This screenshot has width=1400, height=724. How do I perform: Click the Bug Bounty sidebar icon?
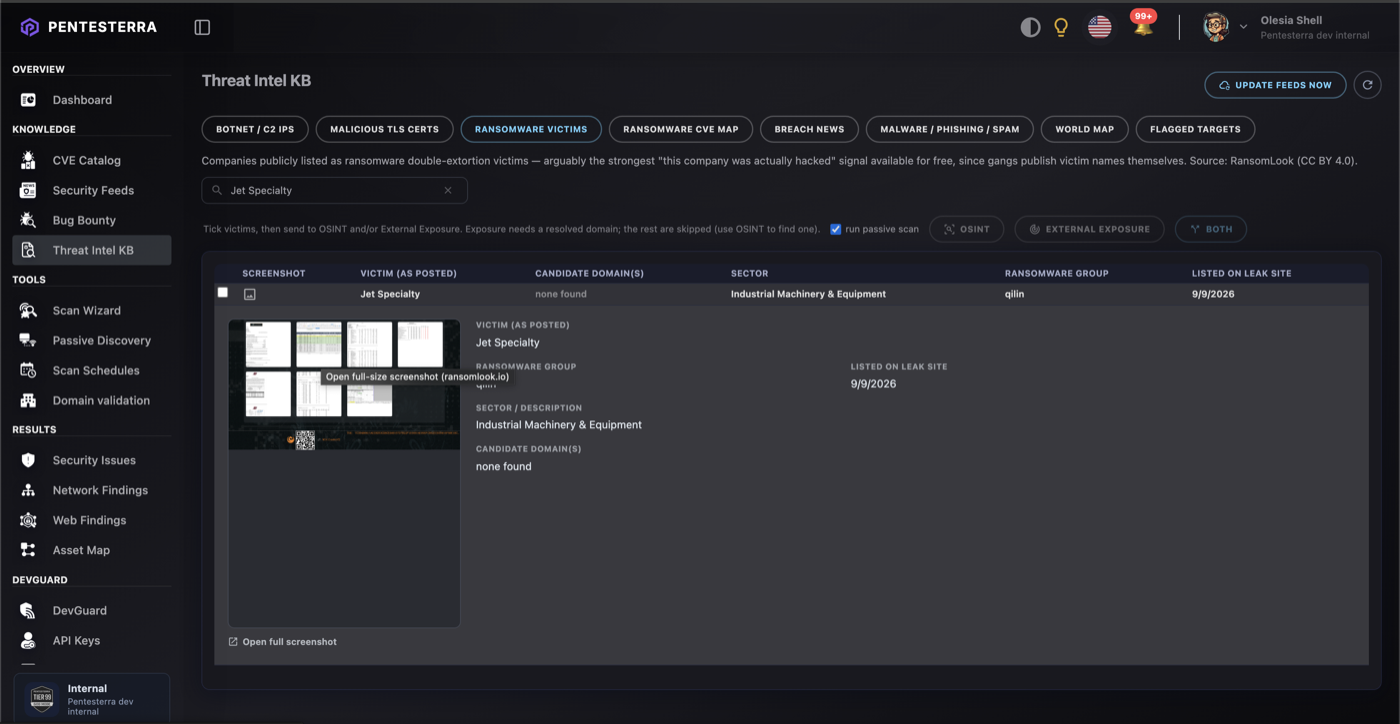tap(29, 220)
